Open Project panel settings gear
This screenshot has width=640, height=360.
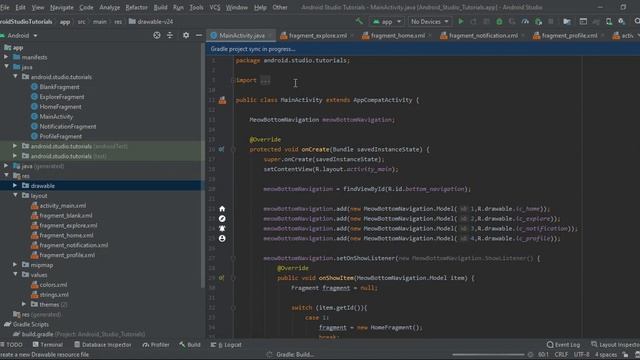[186, 36]
